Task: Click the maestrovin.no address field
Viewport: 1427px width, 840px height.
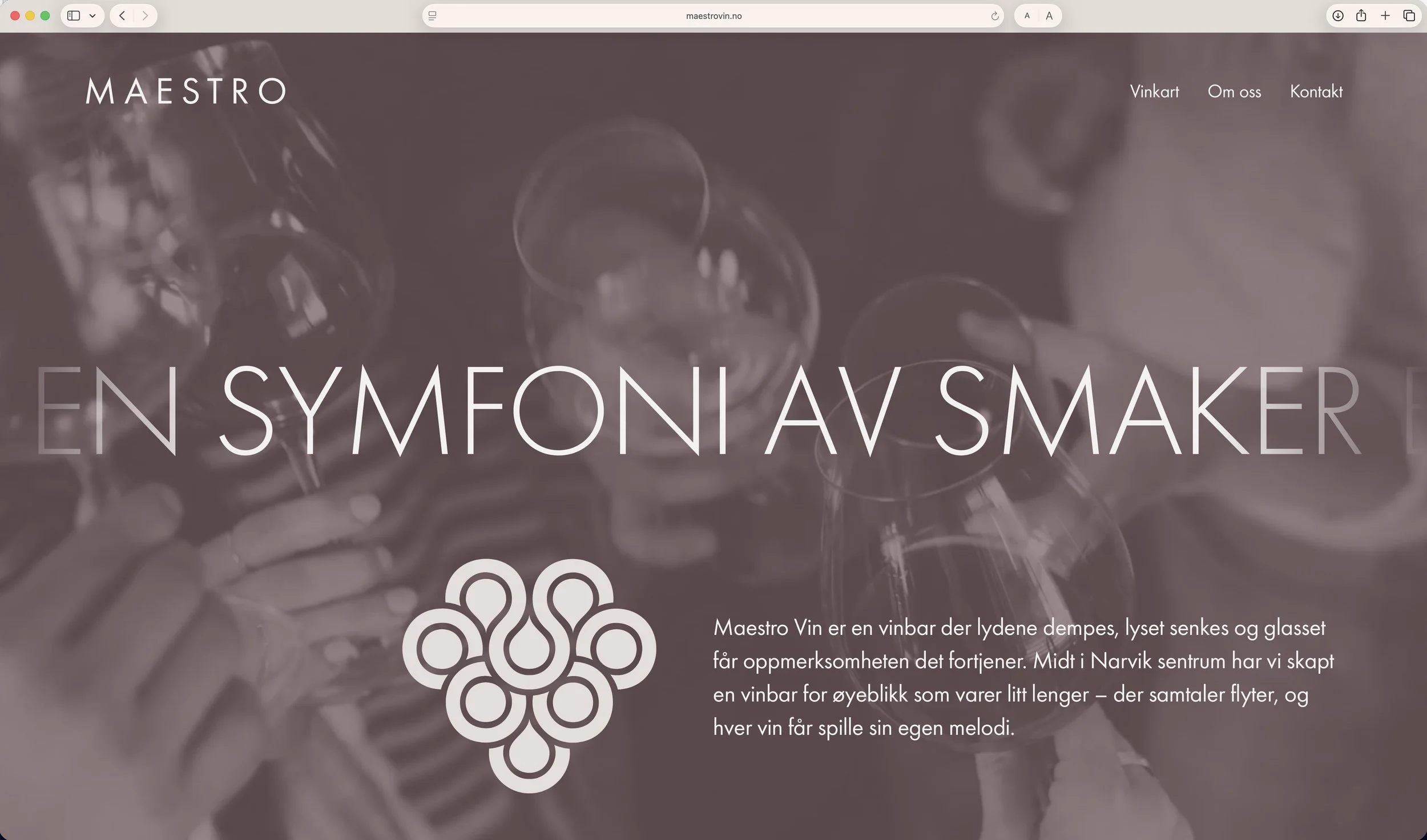Action: pos(713,16)
